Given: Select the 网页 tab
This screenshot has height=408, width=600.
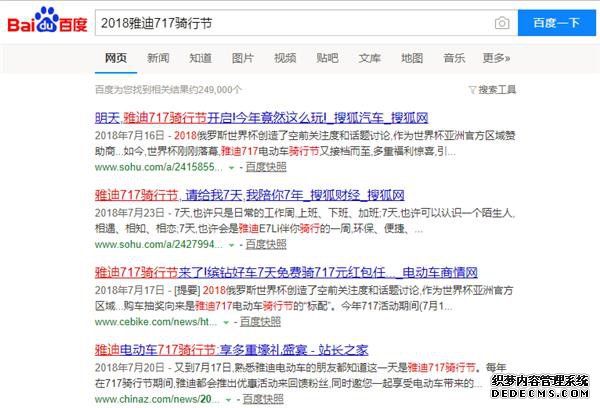Looking at the screenshot, I should click(x=116, y=58).
